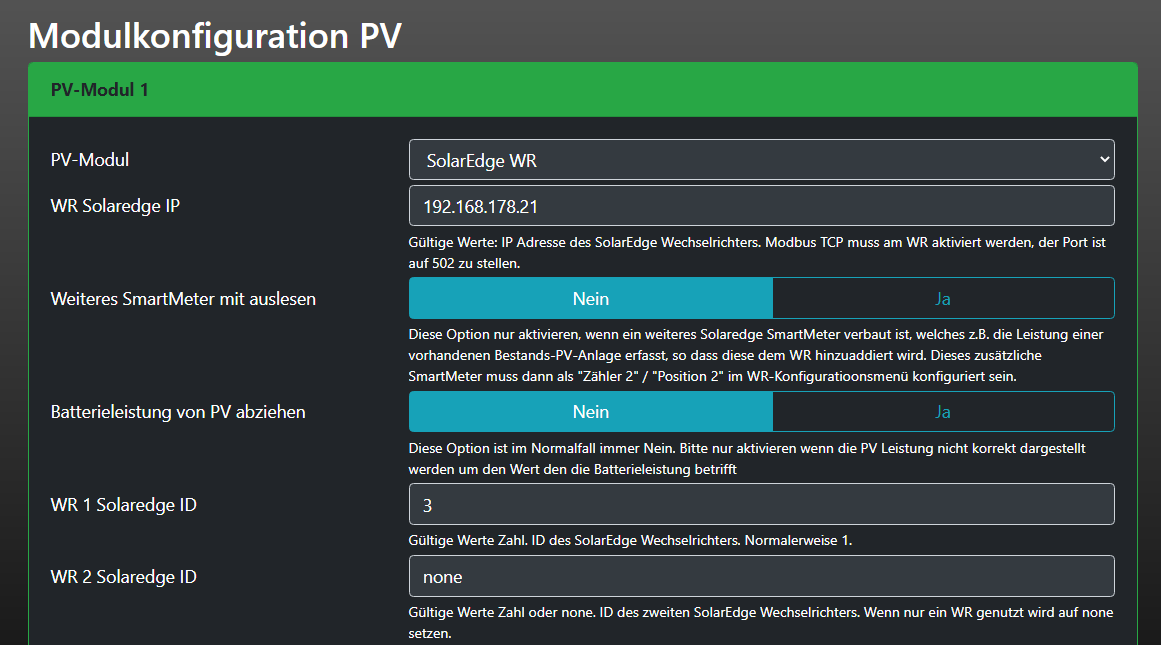Click the WR Solaredge IP label
This screenshot has height=645, width=1161.
click(115, 206)
